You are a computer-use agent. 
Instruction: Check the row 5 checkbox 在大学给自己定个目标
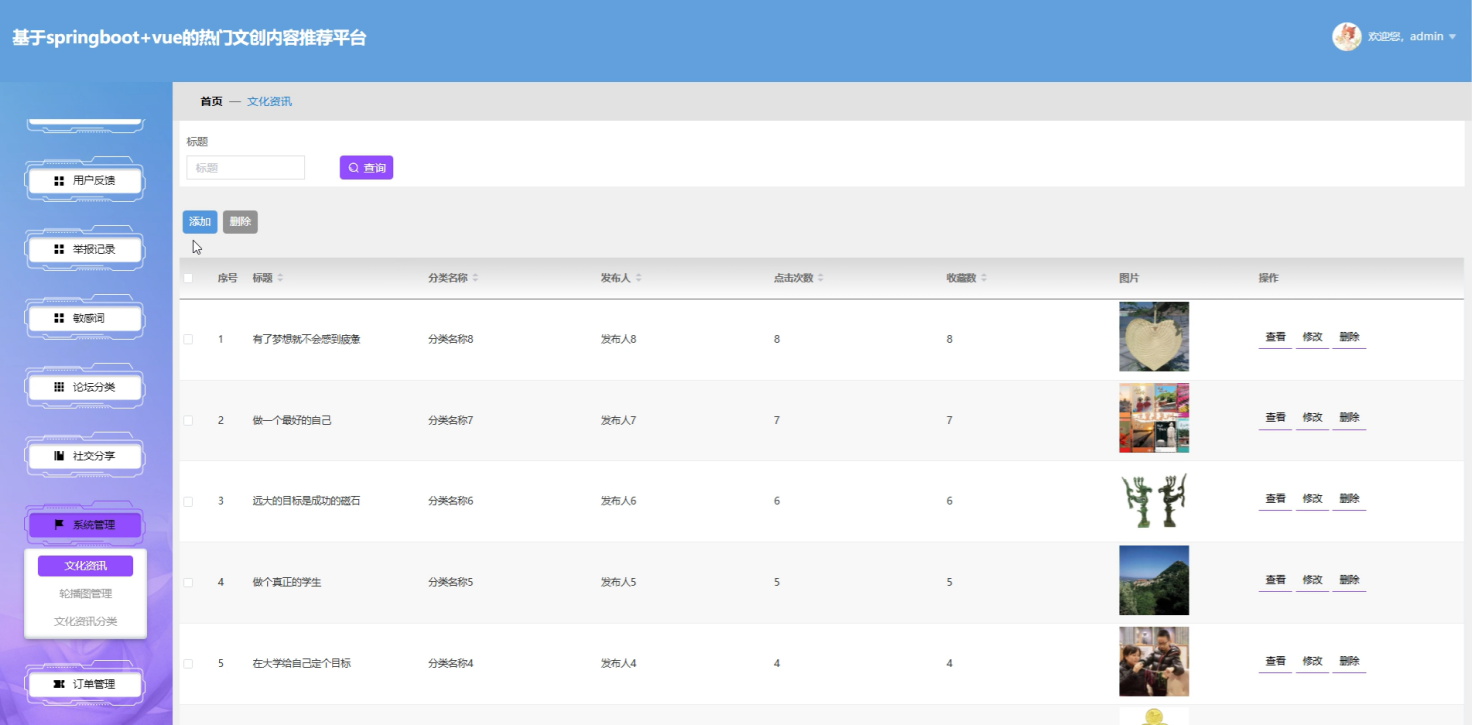pyautogui.click(x=188, y=663)
